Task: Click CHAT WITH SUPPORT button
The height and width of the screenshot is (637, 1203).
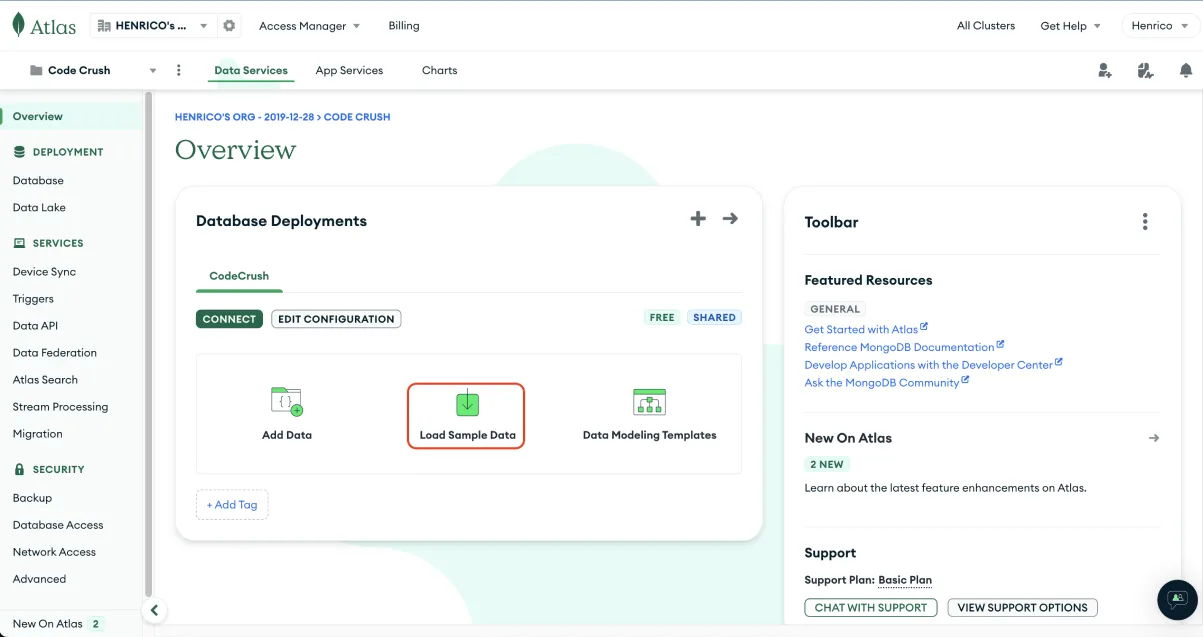Action: coord(871,608)
